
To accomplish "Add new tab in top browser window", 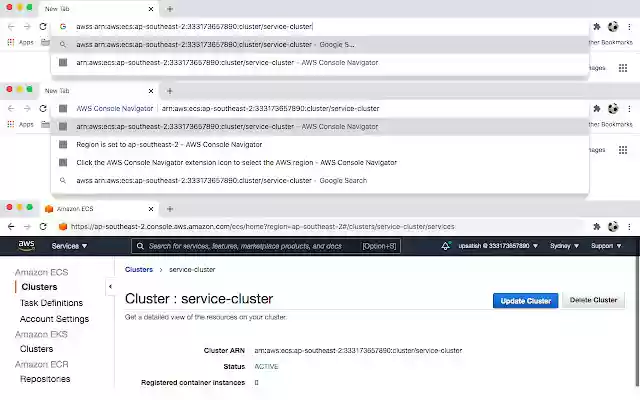I will pos(170,9).
